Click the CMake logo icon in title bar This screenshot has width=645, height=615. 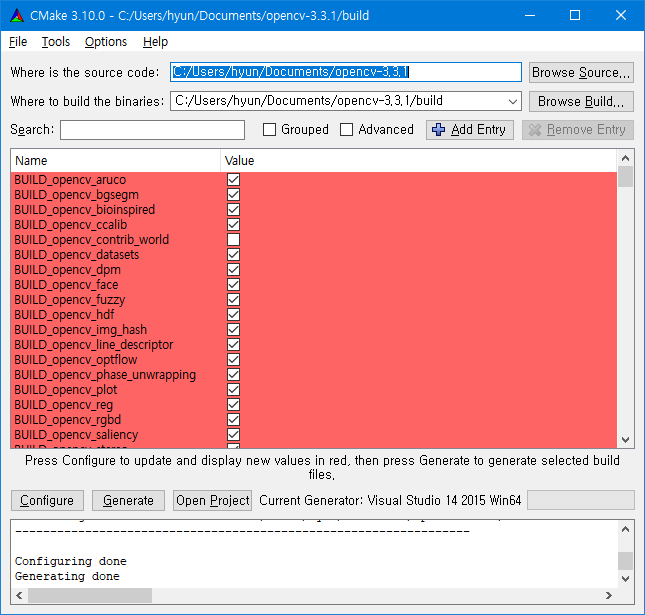[x=17, y=16]
